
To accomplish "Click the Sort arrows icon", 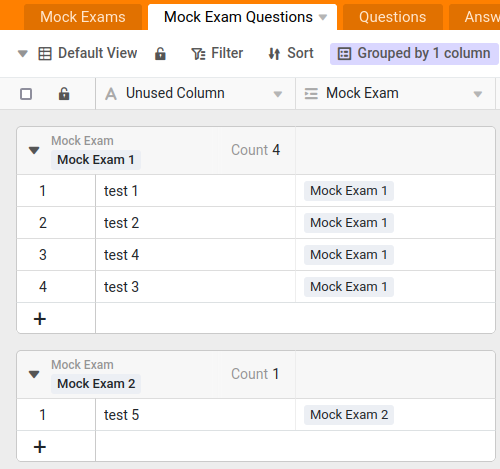I will [274, 54].
